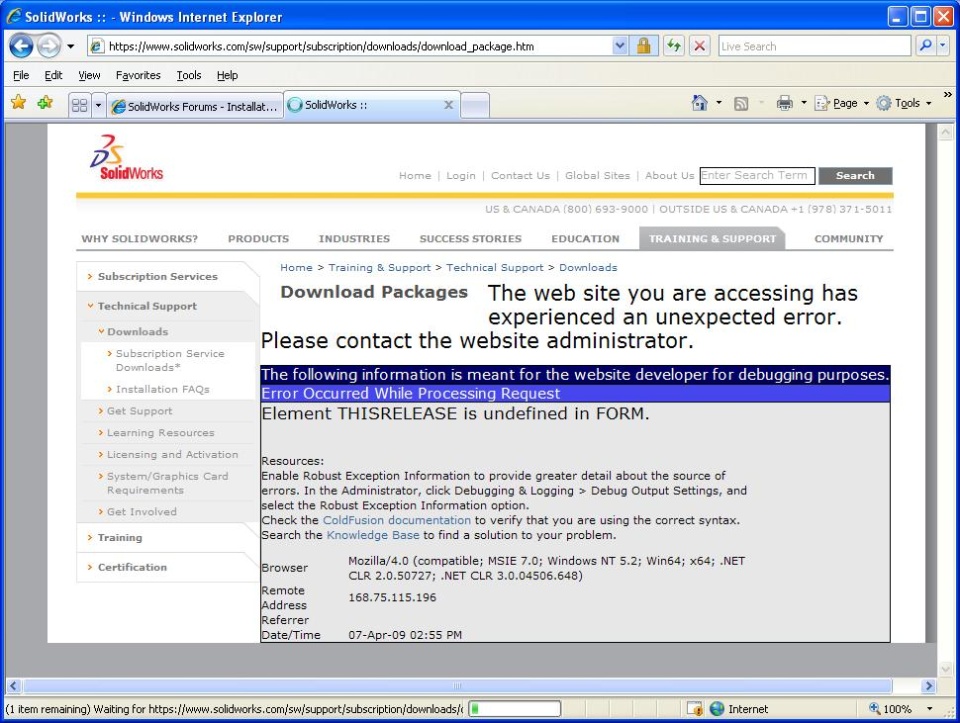The width and height of the screenshot is (960, 723).
Task: Click the Knowledge Base link
Action: tap(373, 535)
